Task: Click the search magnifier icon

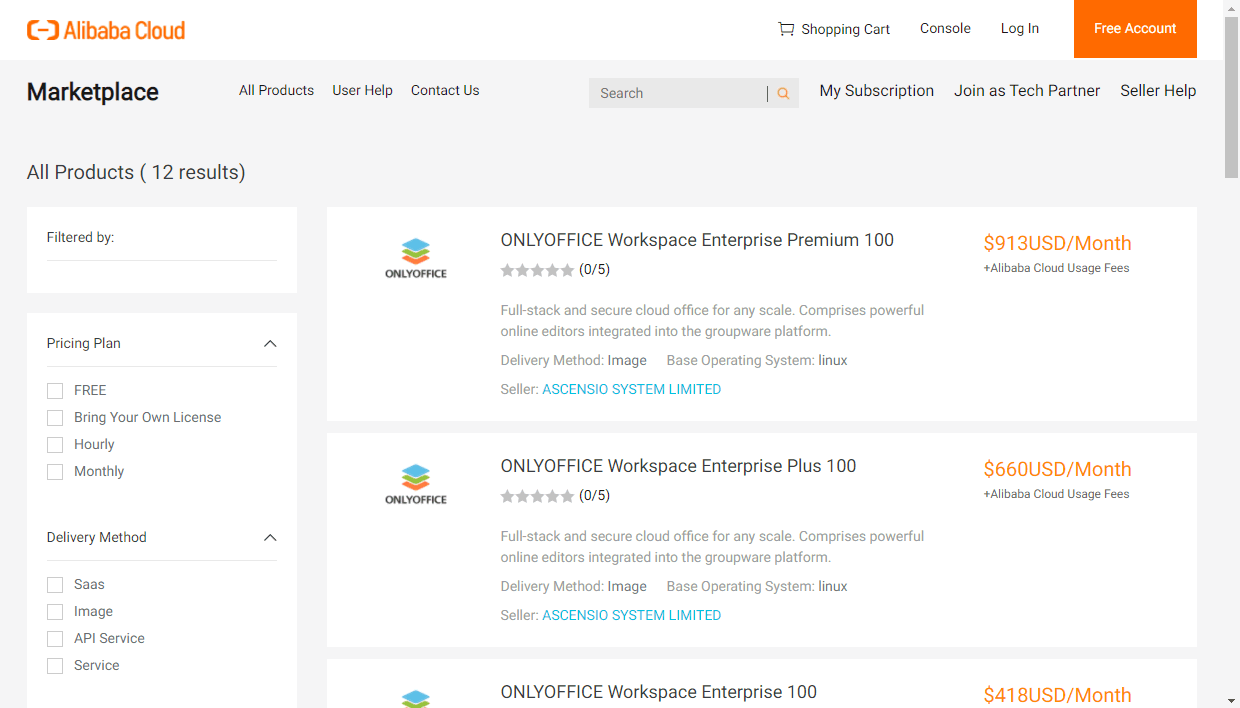Action: (x=782, y=92)
